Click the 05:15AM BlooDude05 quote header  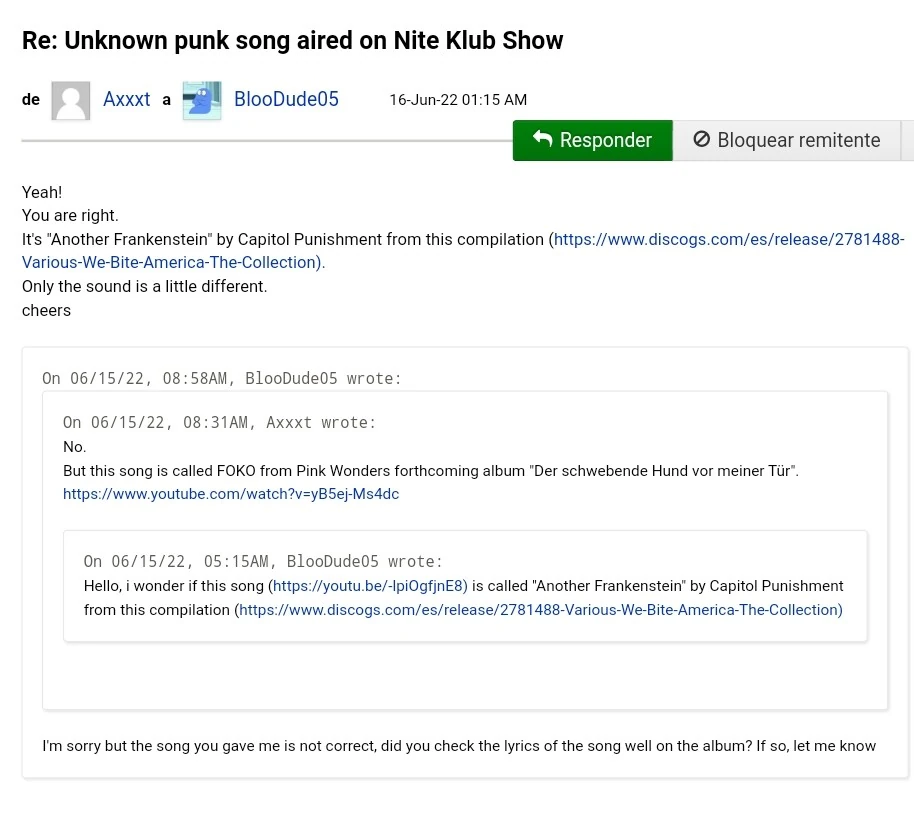263,562
